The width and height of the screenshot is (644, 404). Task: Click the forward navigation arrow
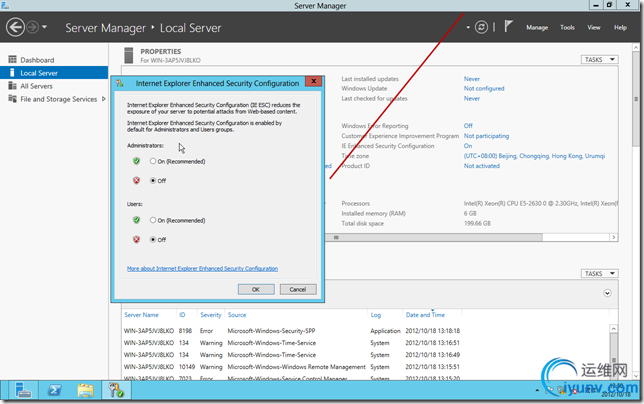[32, 28]
